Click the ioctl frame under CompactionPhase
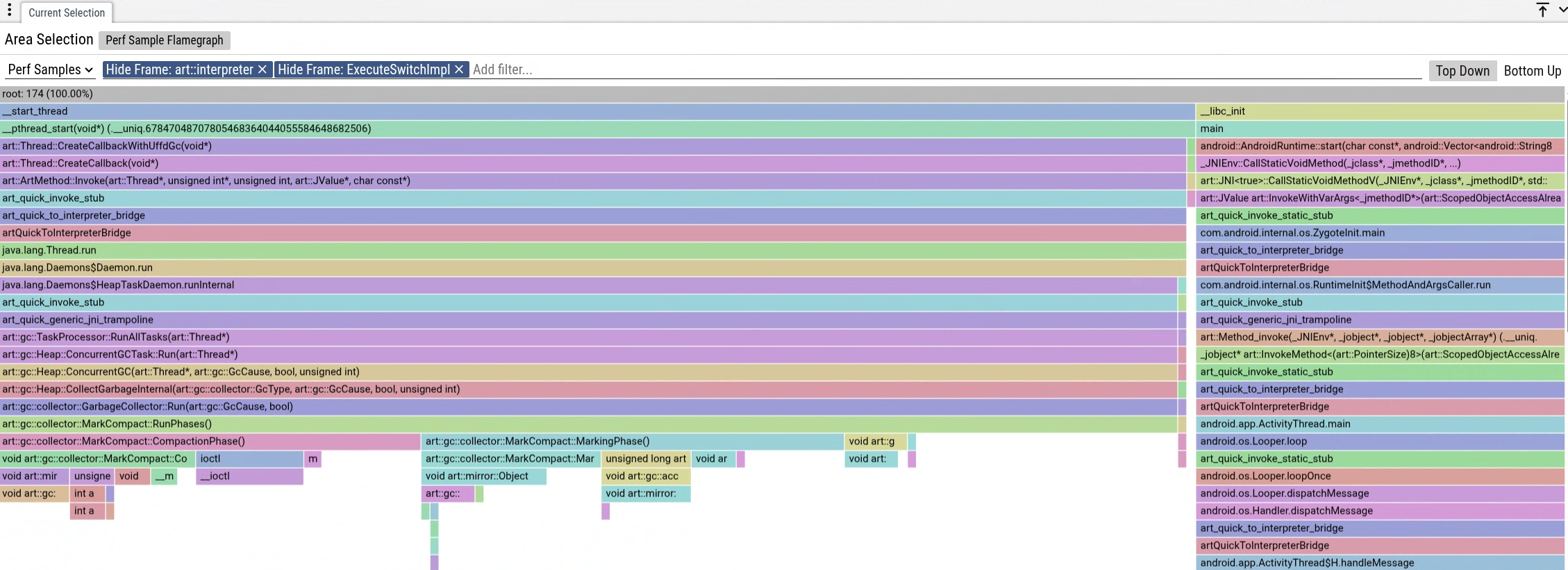 click(x=249, y=459)
